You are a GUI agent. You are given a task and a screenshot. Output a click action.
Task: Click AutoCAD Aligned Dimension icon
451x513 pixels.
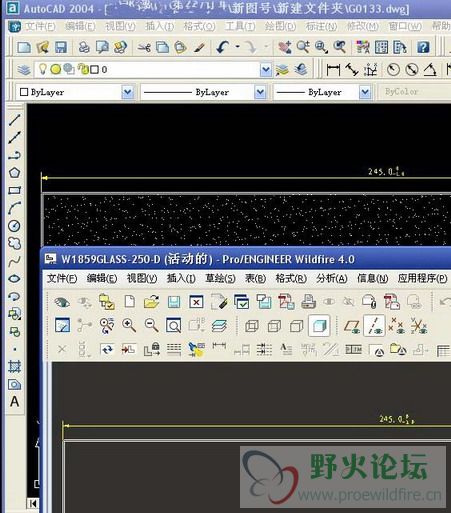(352, 70)
